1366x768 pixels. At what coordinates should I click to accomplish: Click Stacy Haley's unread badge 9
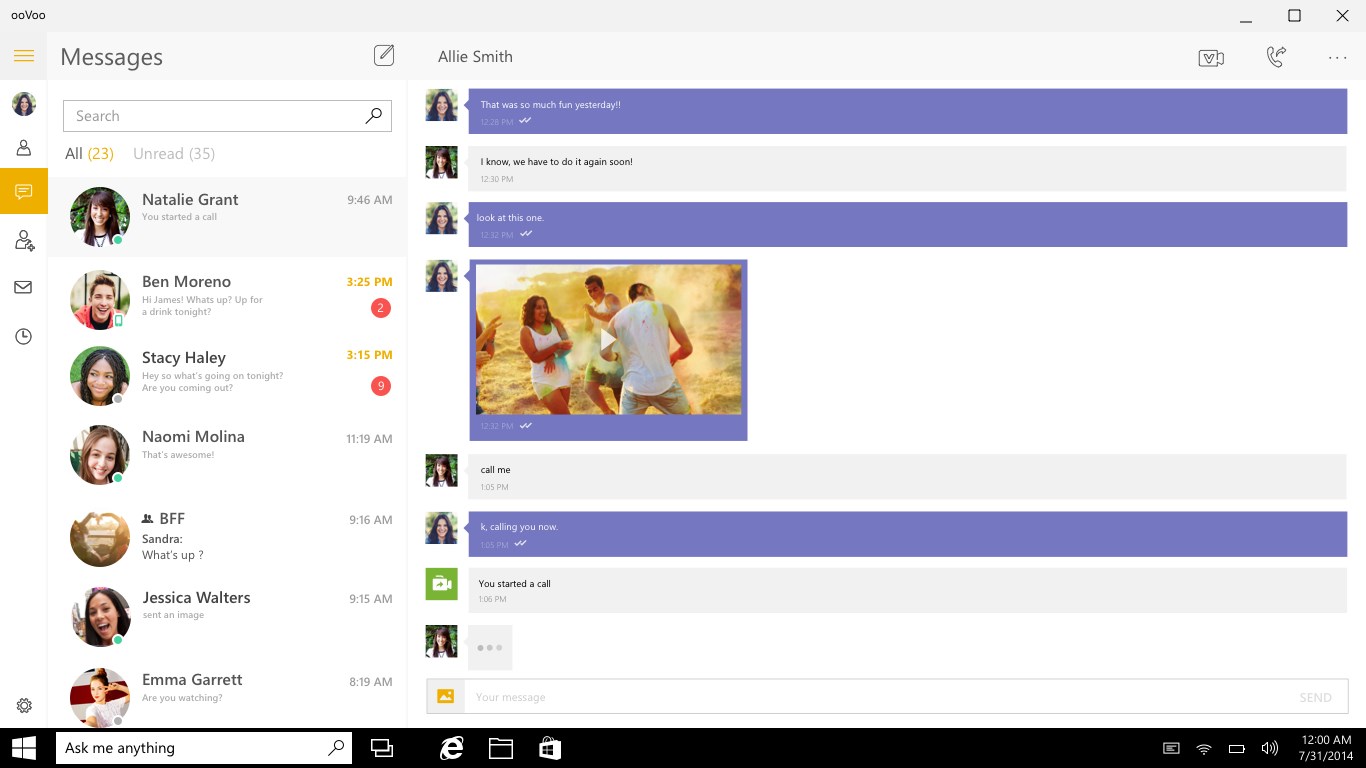[381, 386]
